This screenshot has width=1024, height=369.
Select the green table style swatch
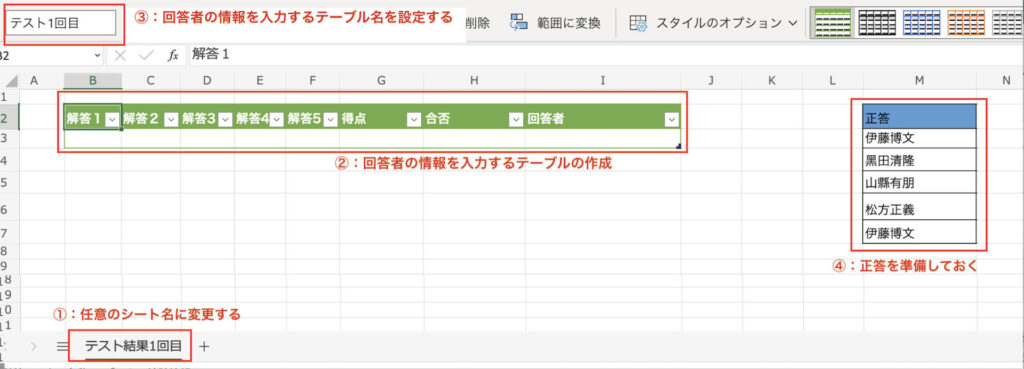pos(833,23)
